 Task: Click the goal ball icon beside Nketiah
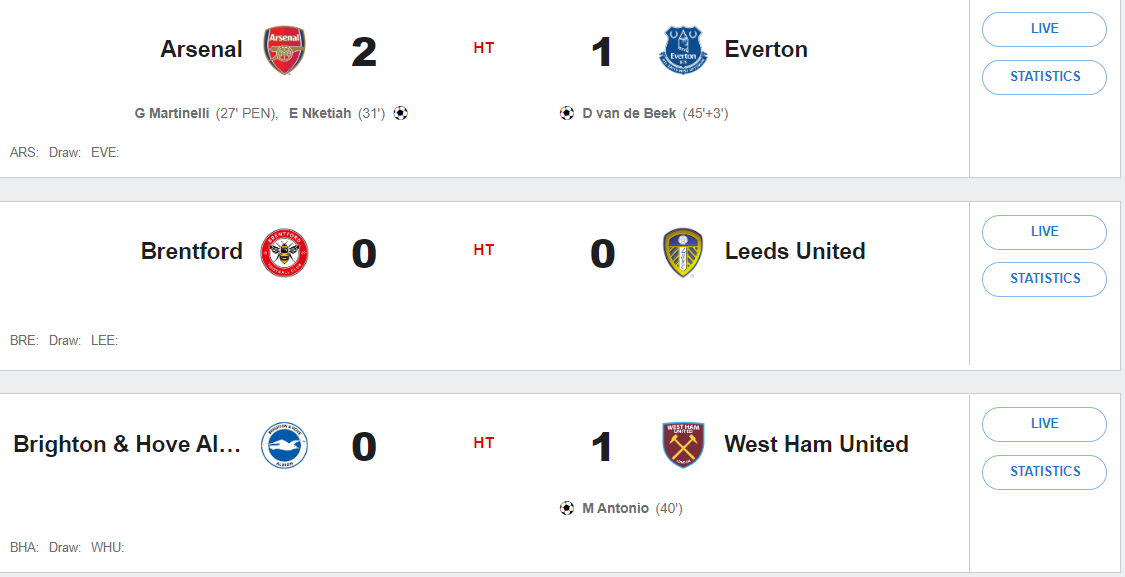click(401, 114)
